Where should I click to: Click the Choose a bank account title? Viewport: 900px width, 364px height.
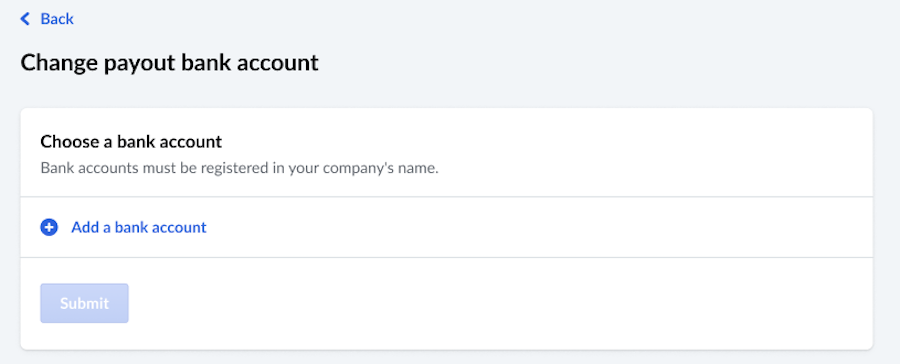coord(131,141)
